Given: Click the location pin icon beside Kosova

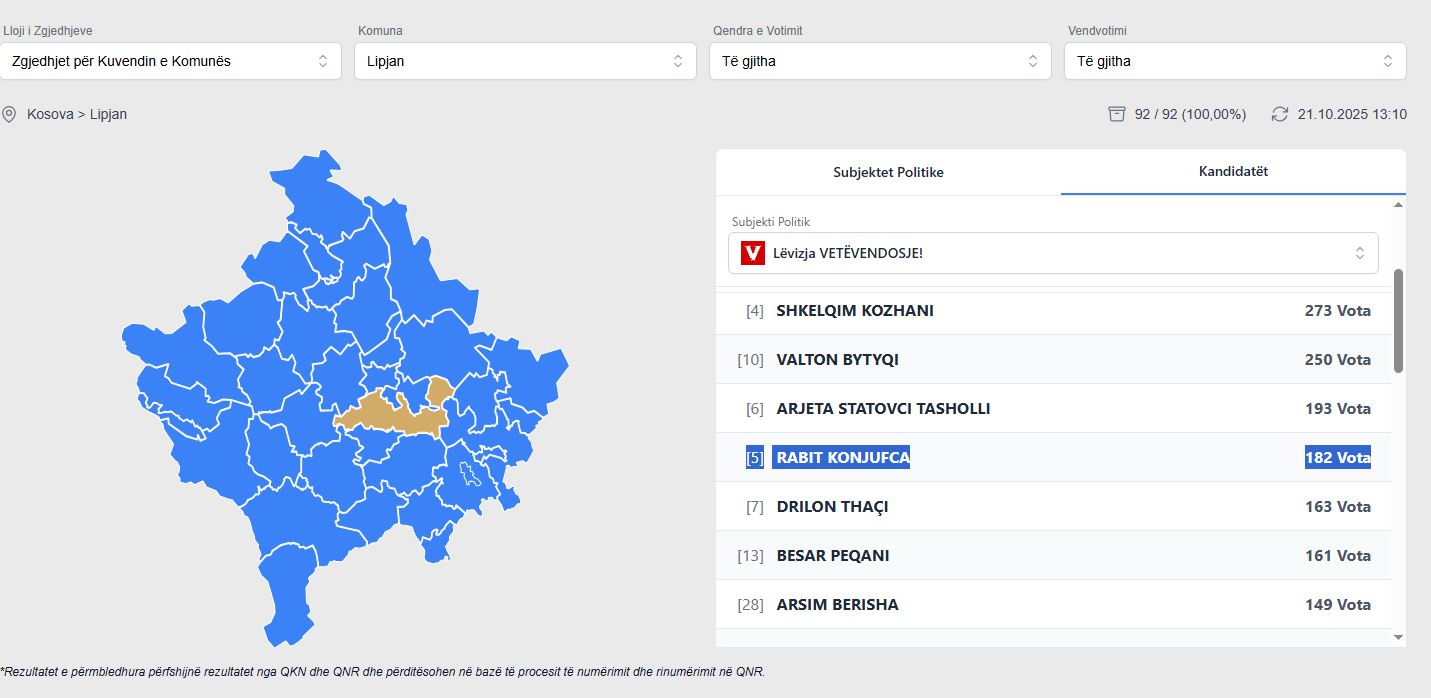Looking at the screenshot, I should tap(10, 114).
